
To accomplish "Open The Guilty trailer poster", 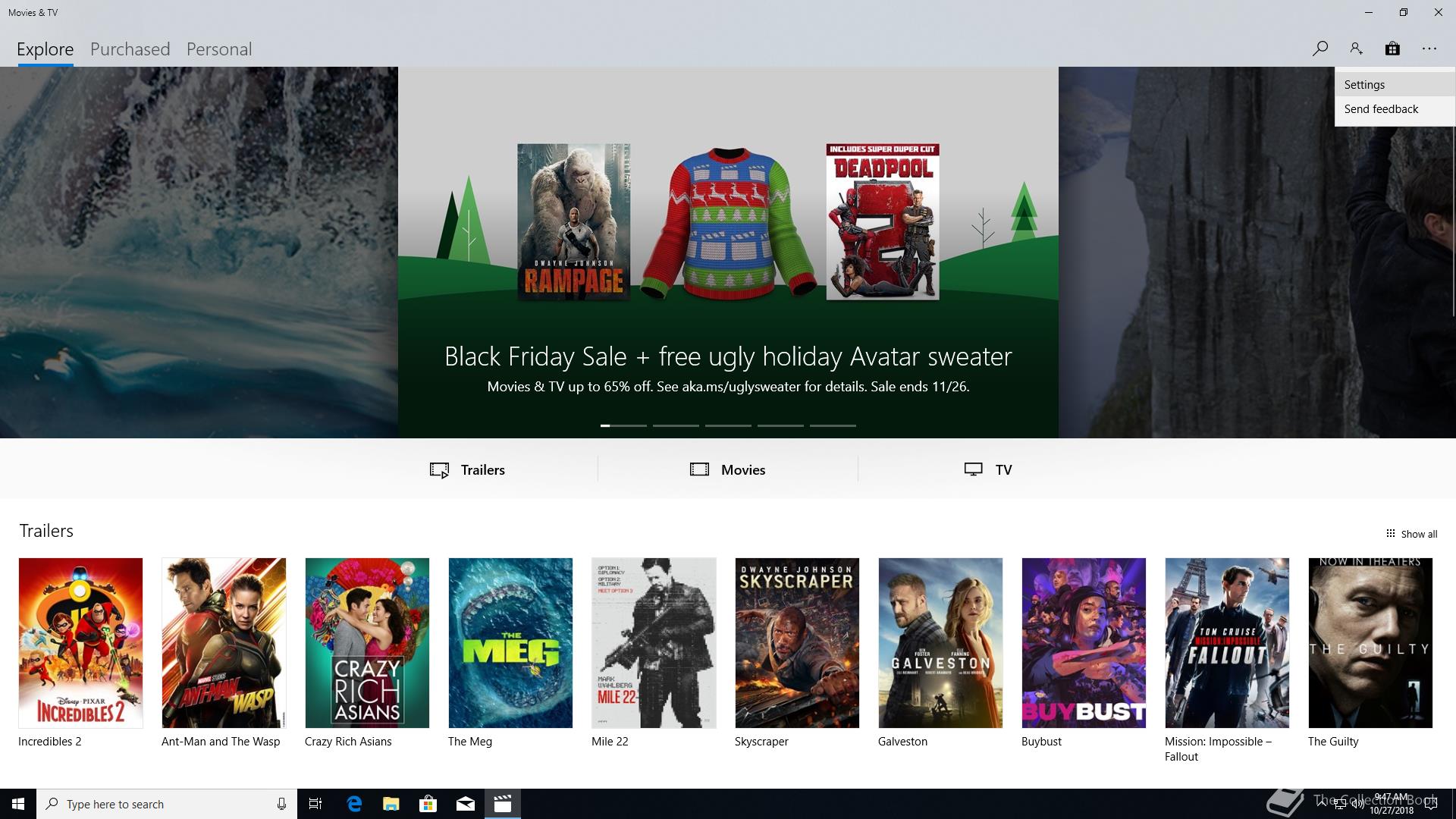I will (x=1370, y=643).
